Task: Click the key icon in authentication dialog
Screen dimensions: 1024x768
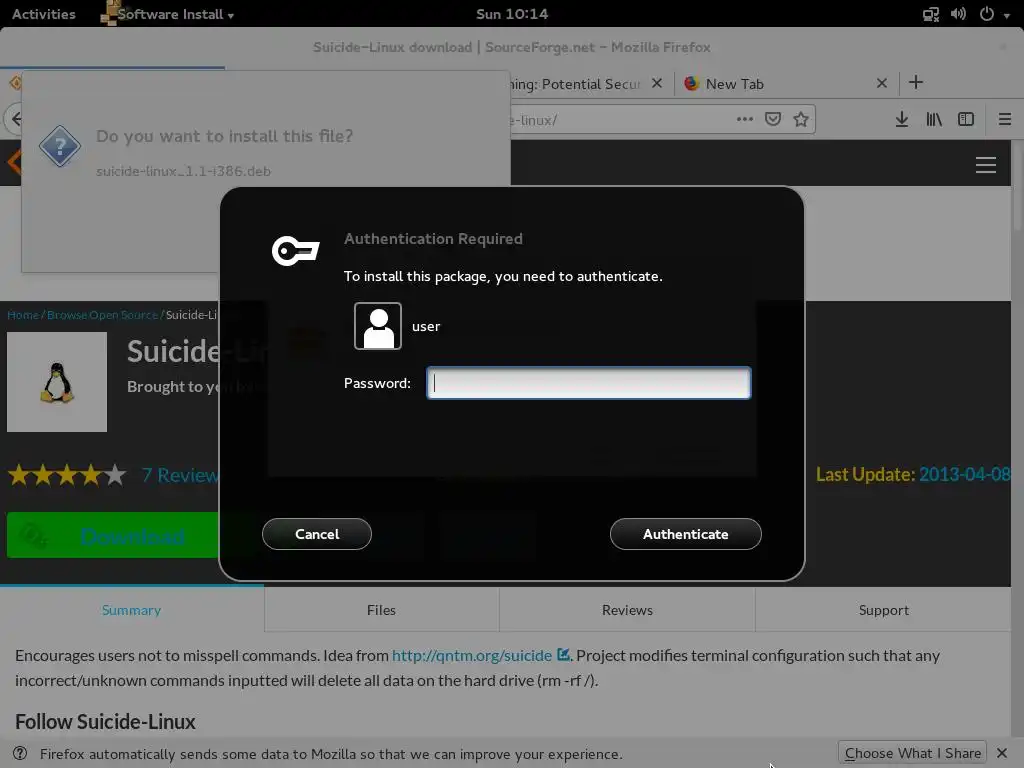Action: 295,251
